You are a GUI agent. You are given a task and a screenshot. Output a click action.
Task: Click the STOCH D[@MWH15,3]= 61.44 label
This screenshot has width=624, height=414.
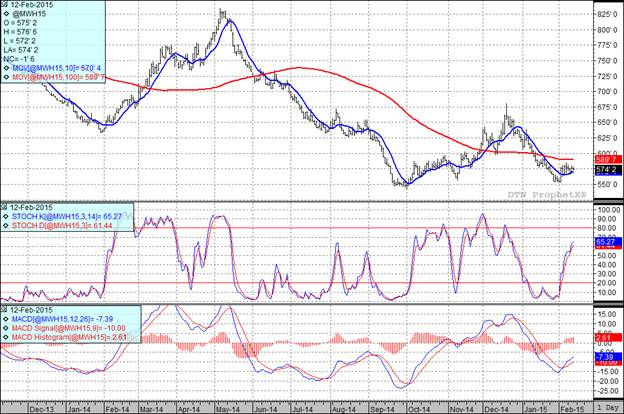(x=63, y=226)
